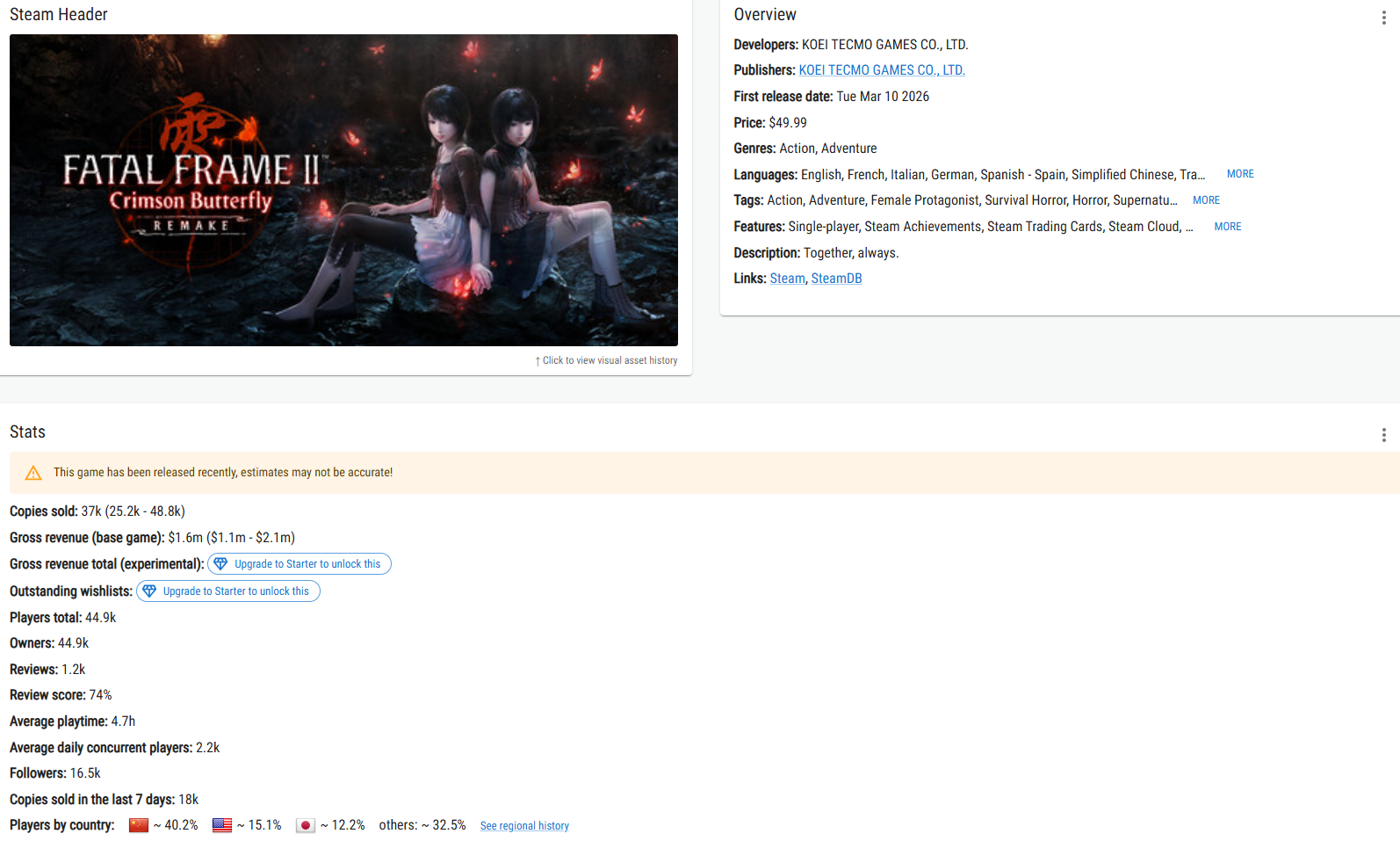This screenshot has height=841, width=1400.
Task: Click the Steam Header panel title
Action: [x=59, y=15]
